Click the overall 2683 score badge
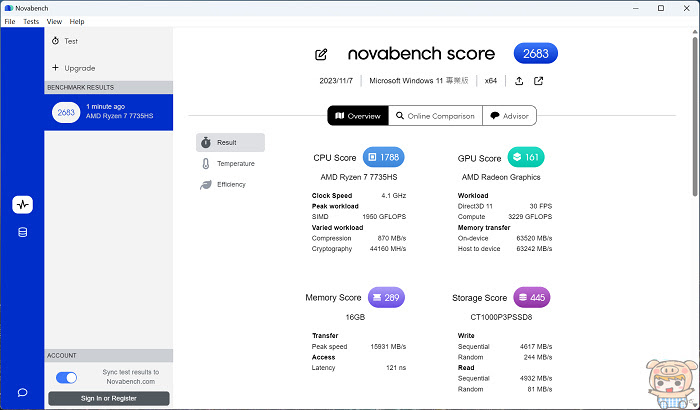The image size is (700, 410). point(536,54)
